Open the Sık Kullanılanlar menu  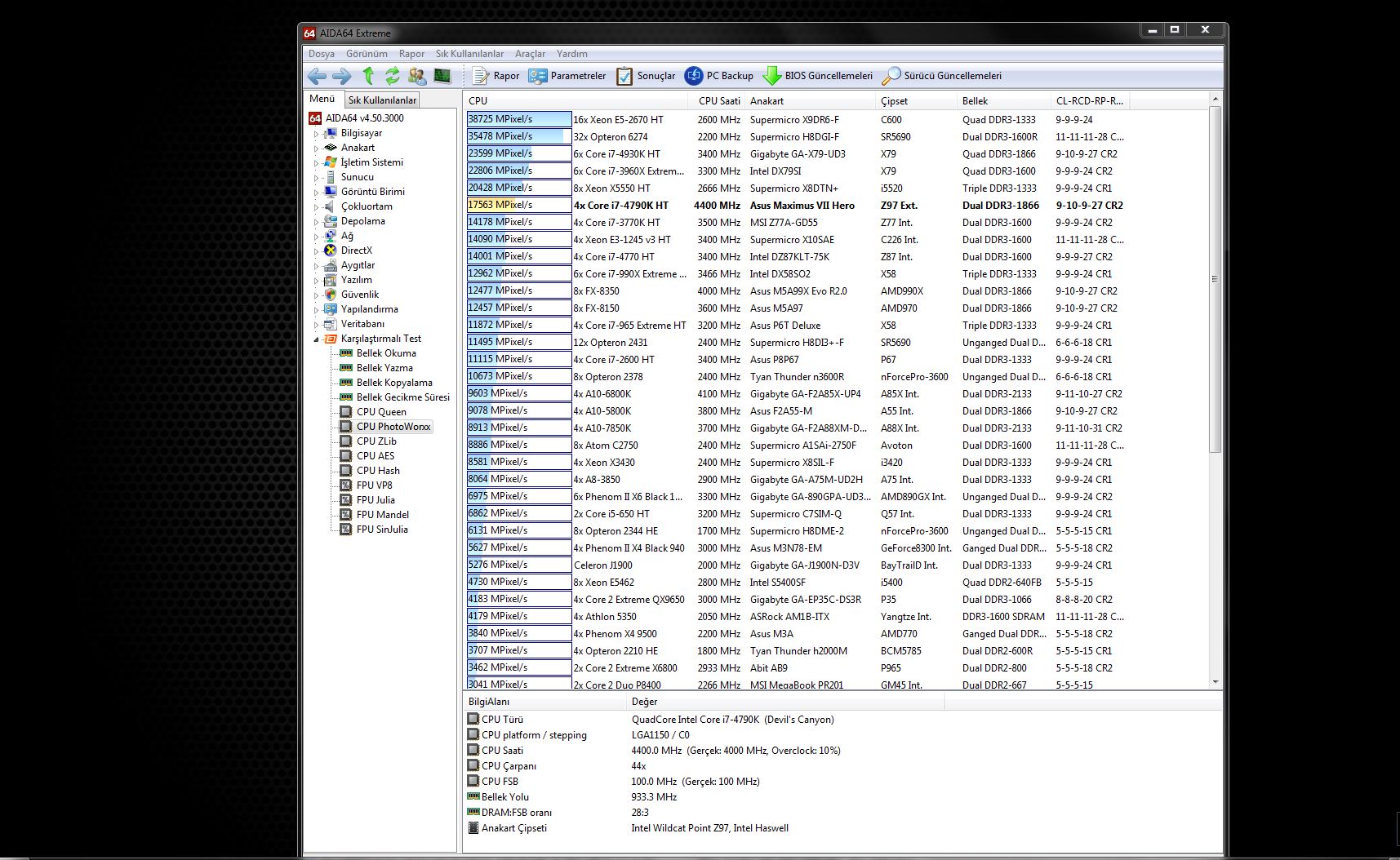[469, 54]
